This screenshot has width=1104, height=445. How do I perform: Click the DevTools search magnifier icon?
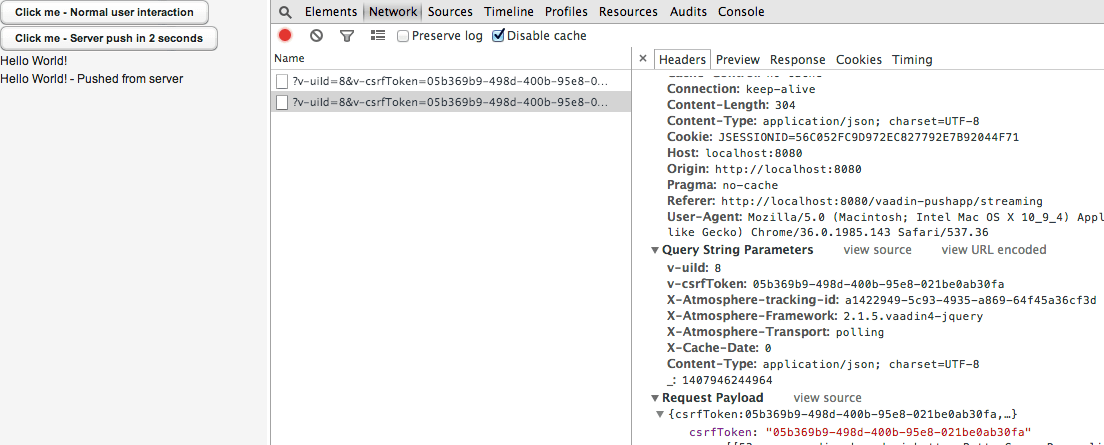pos(285,12)
